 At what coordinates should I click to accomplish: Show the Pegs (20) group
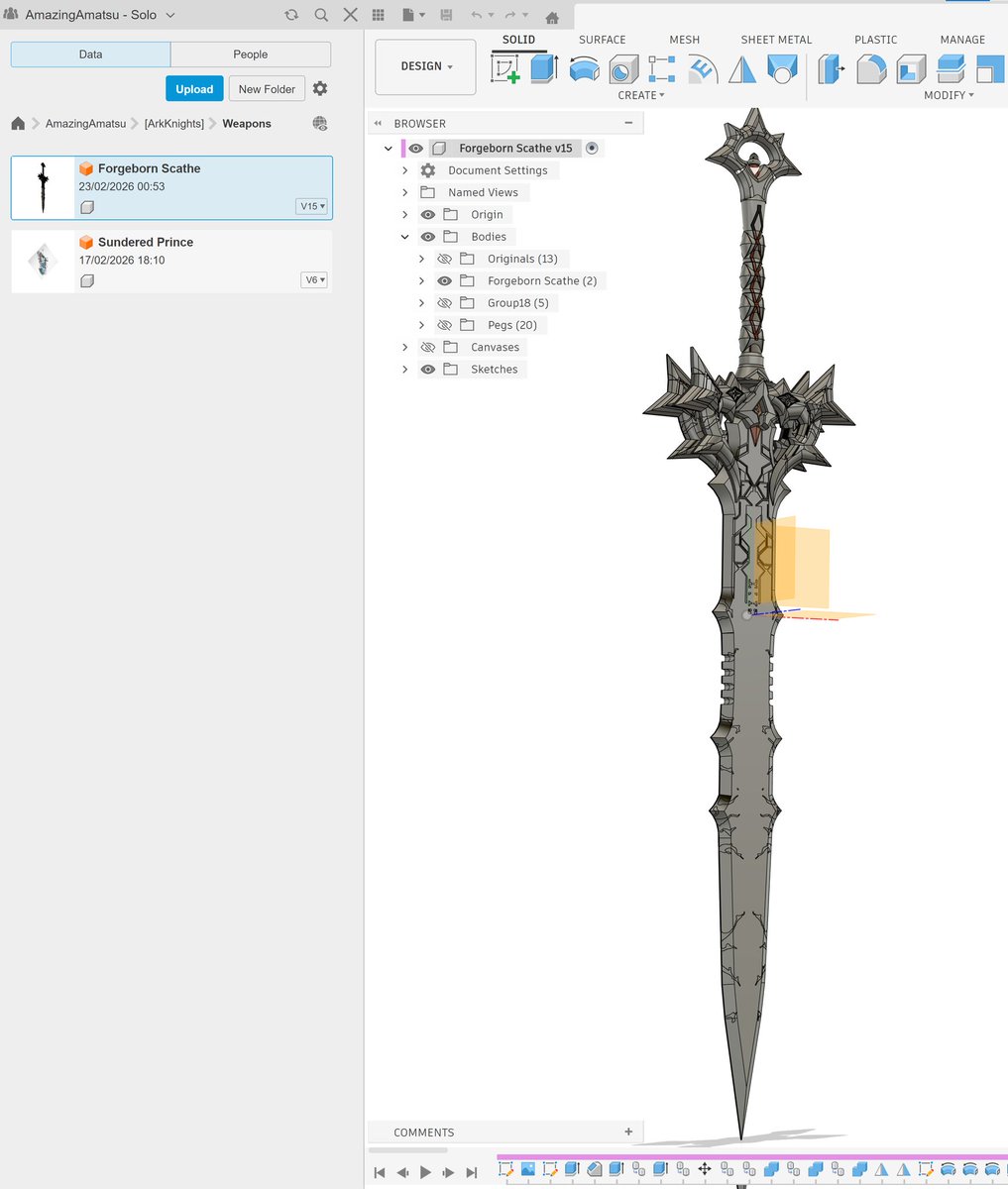coord(445,325)
